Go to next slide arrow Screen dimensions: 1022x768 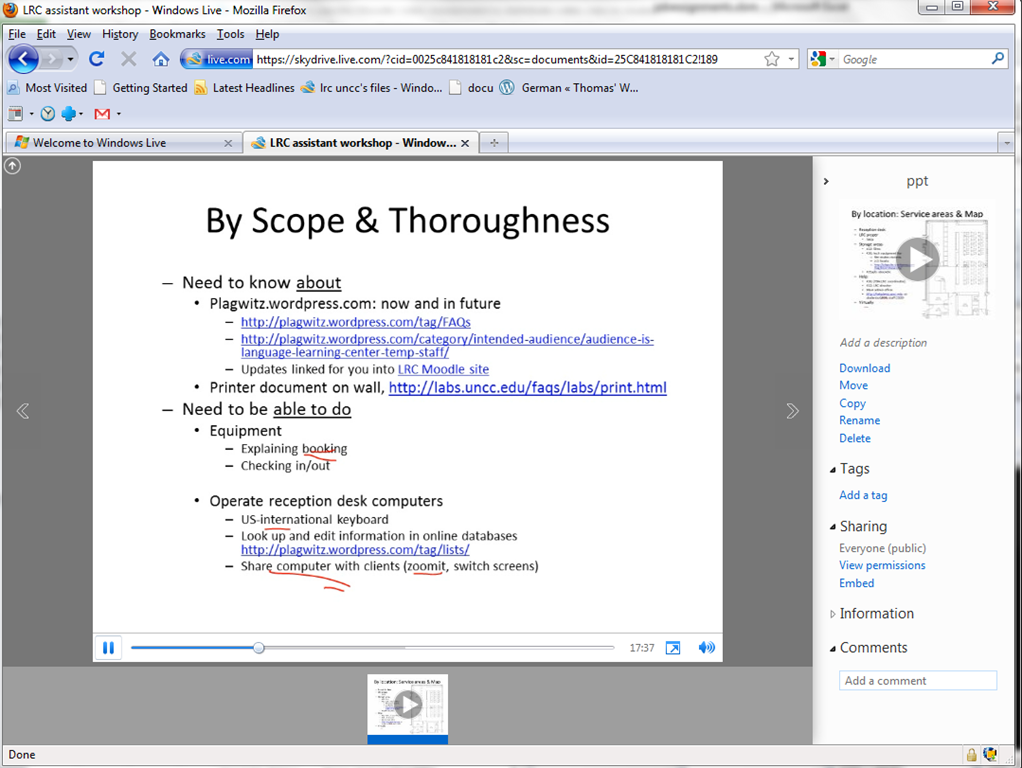(x=792, y=411)
